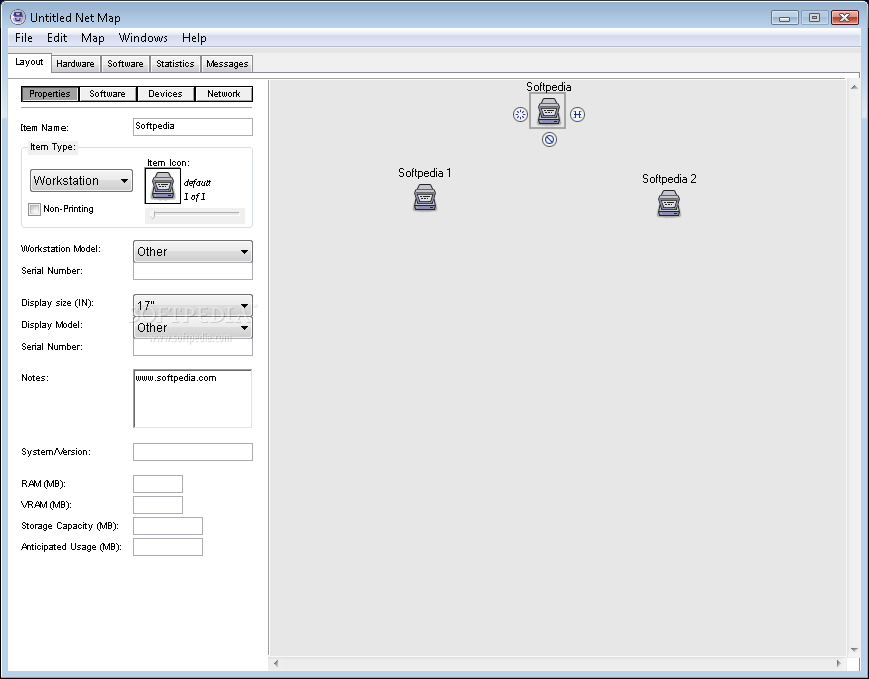Screen dimensions: 869x679
Task: Click the Notes text area
Action: 192,399
